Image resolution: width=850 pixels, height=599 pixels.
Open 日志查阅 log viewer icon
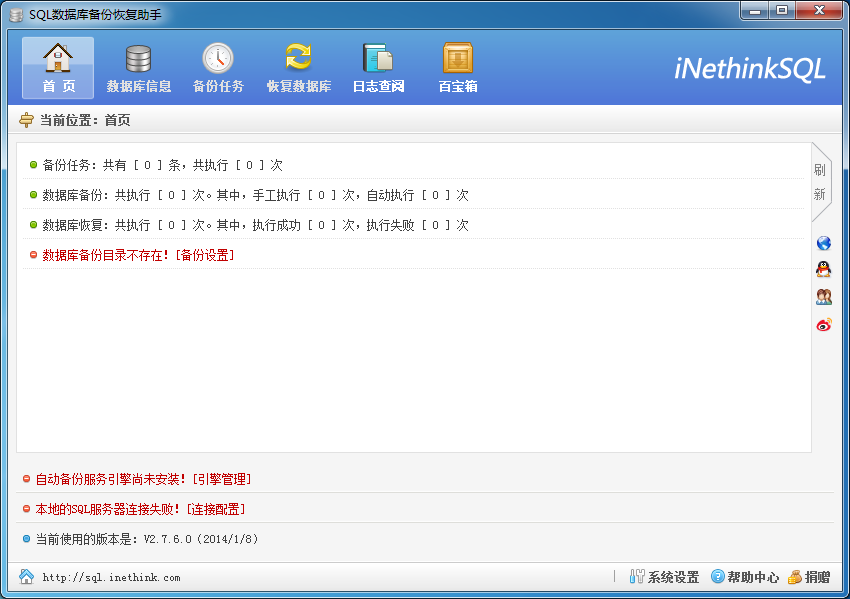pos(378,68)
